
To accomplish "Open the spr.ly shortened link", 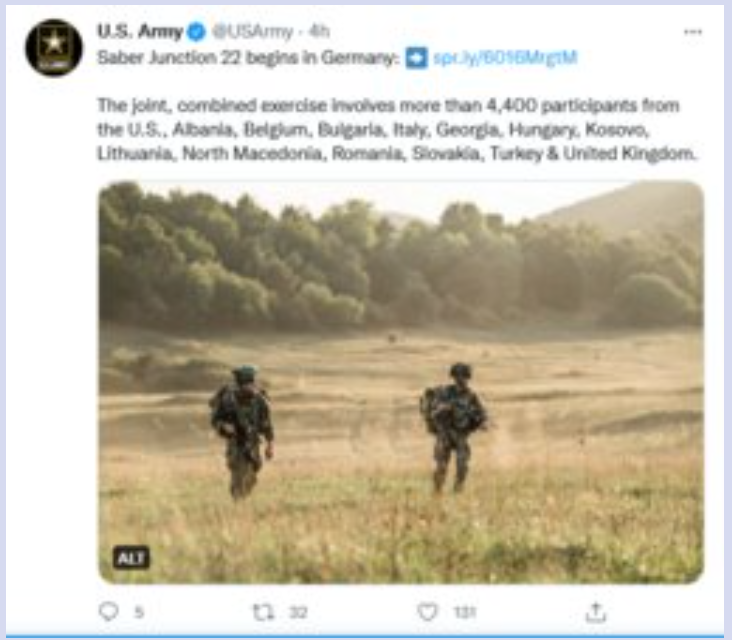I will point(505,57).
